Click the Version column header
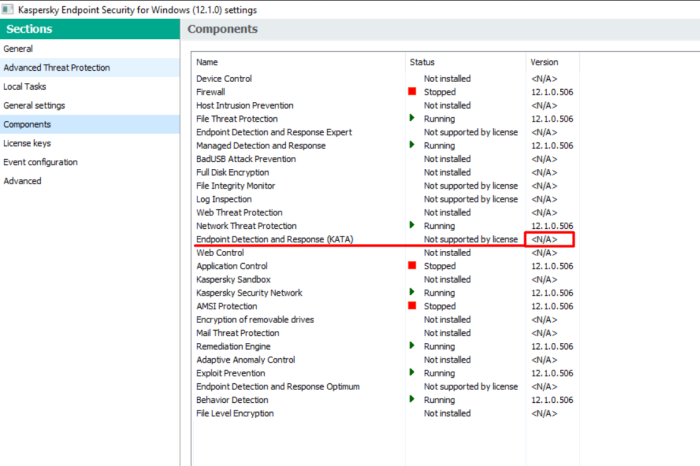 coord(544,62)
